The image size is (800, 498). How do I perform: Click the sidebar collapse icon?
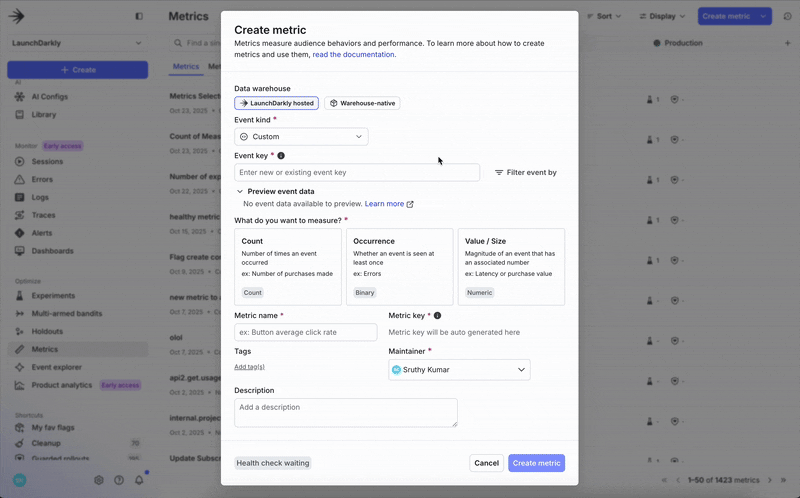(139, 16)
